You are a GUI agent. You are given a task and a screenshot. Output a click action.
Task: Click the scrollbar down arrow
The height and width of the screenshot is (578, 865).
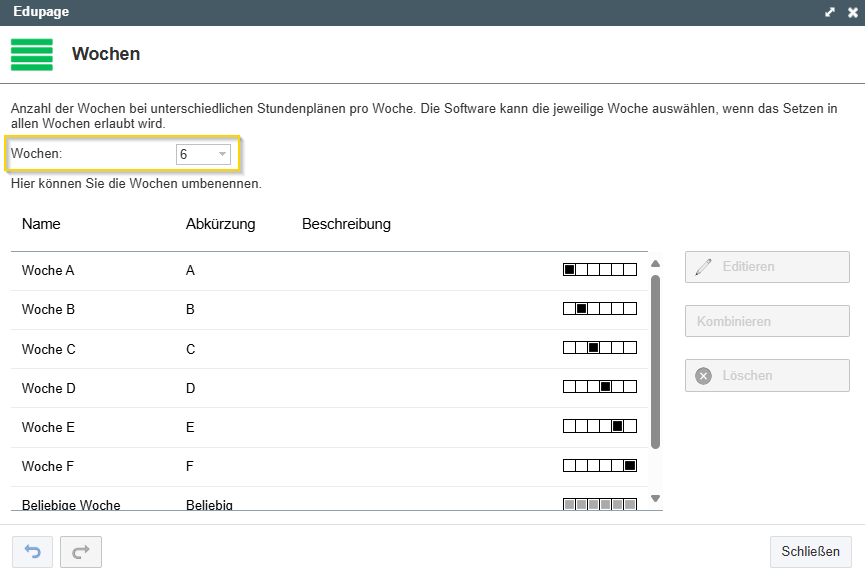click(x=655, y=499)
